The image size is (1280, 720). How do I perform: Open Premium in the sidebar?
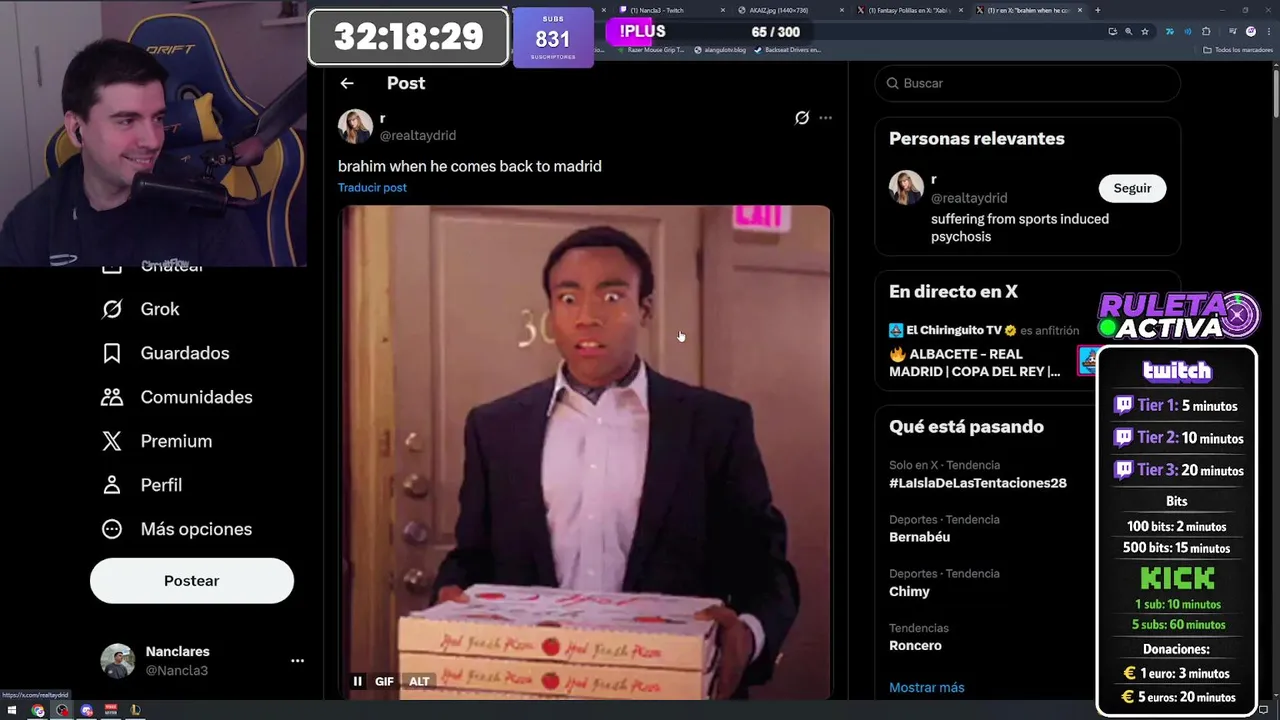(x=157, y=441)
